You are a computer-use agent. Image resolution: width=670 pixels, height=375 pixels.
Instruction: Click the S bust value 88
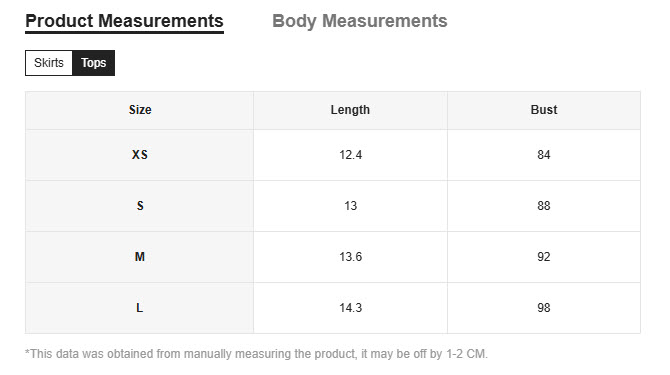click(544, 206)
